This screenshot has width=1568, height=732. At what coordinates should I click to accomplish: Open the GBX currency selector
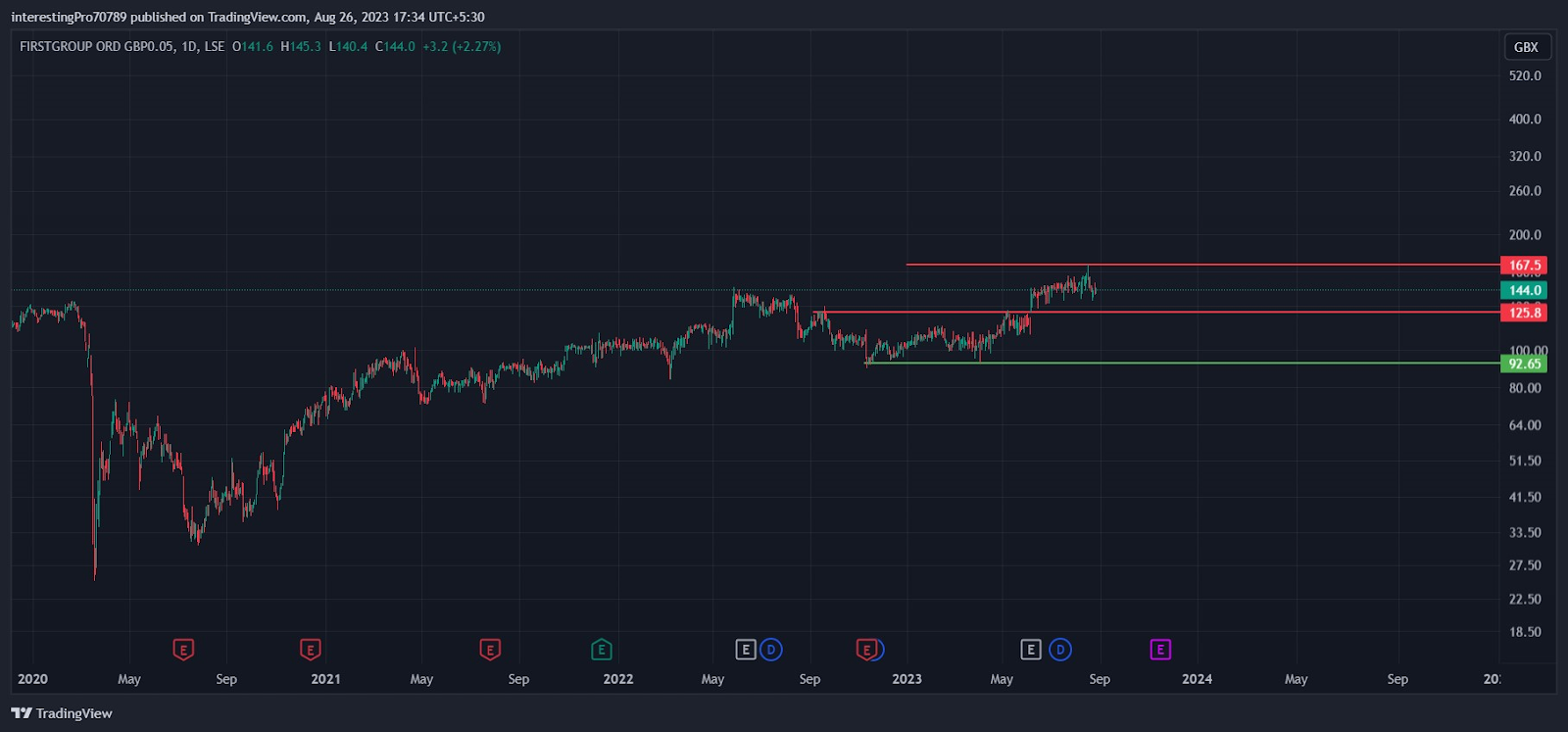pos(1526,47)
